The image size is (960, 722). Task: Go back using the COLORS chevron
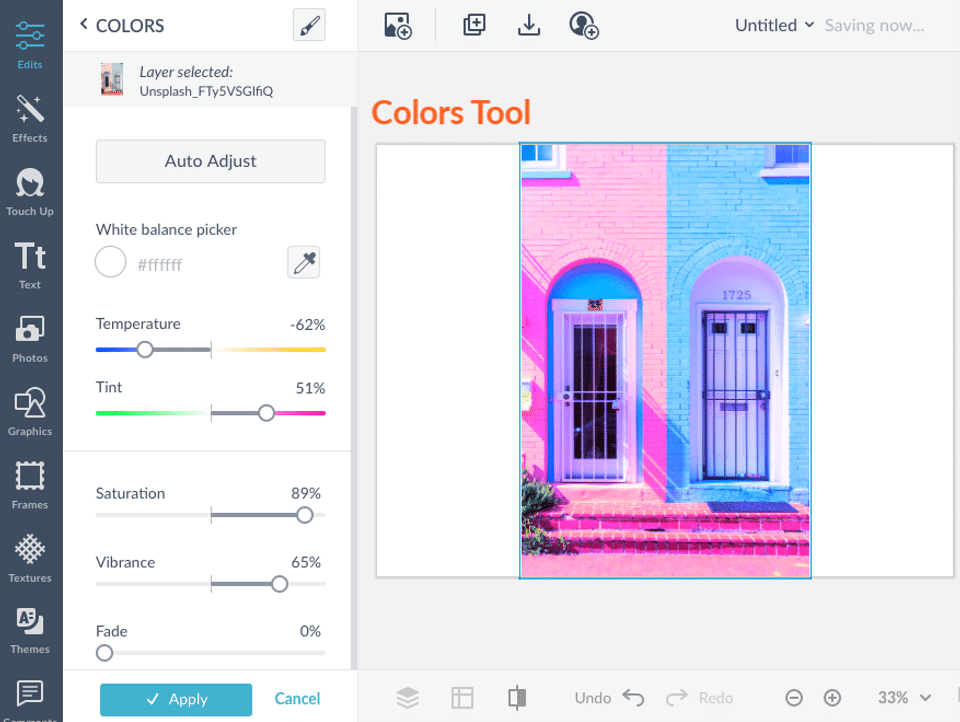coord(84,24)
